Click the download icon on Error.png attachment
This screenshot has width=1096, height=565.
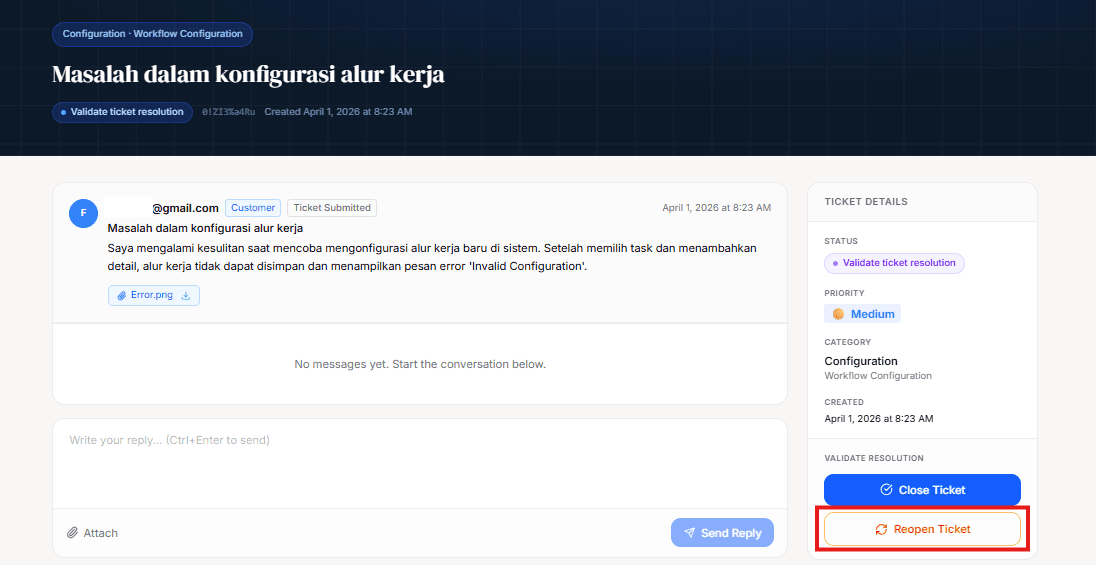click(186, 296)
